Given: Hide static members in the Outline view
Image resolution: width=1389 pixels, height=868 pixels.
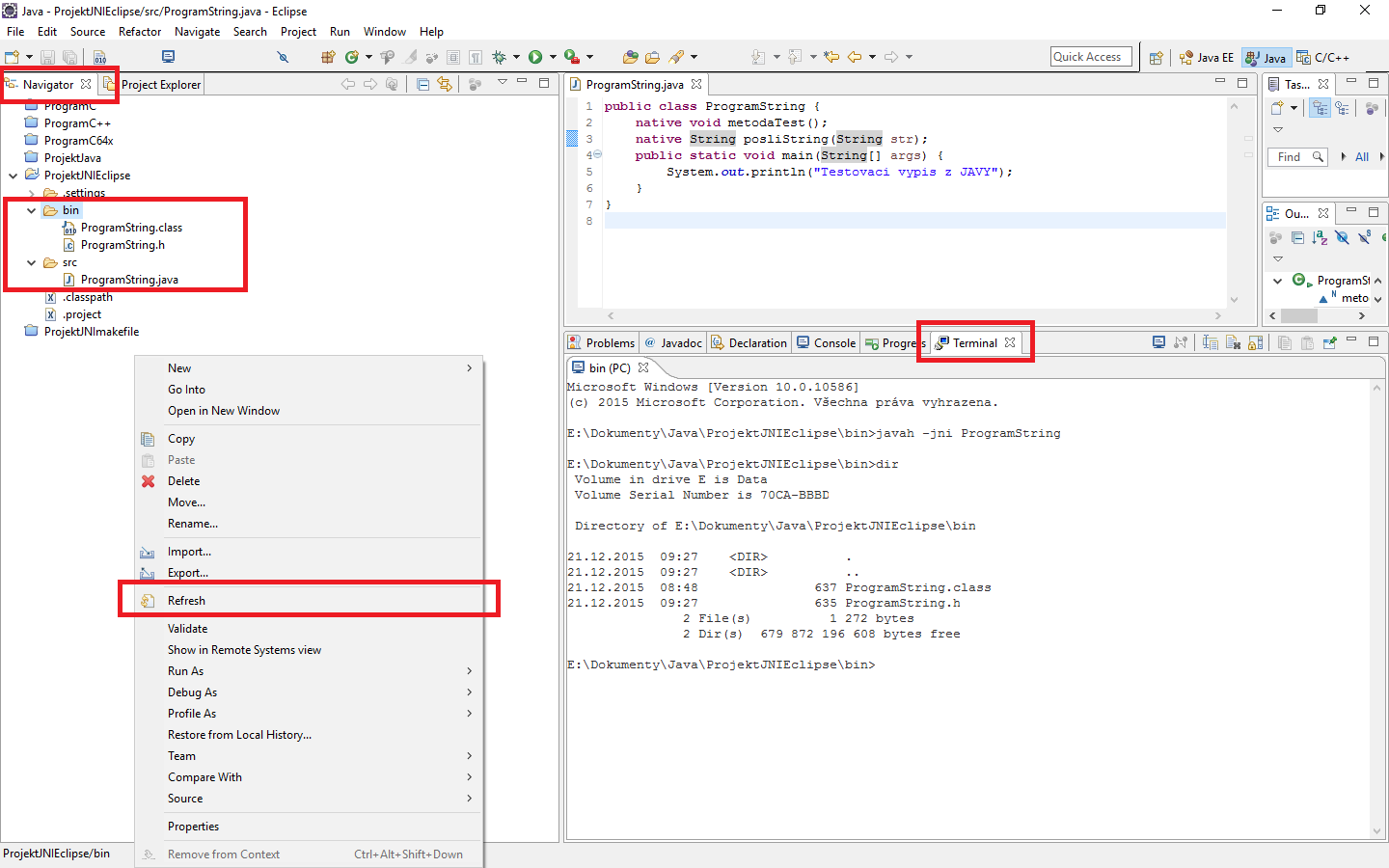Looking at the screenshot, I should point(1363,237).
